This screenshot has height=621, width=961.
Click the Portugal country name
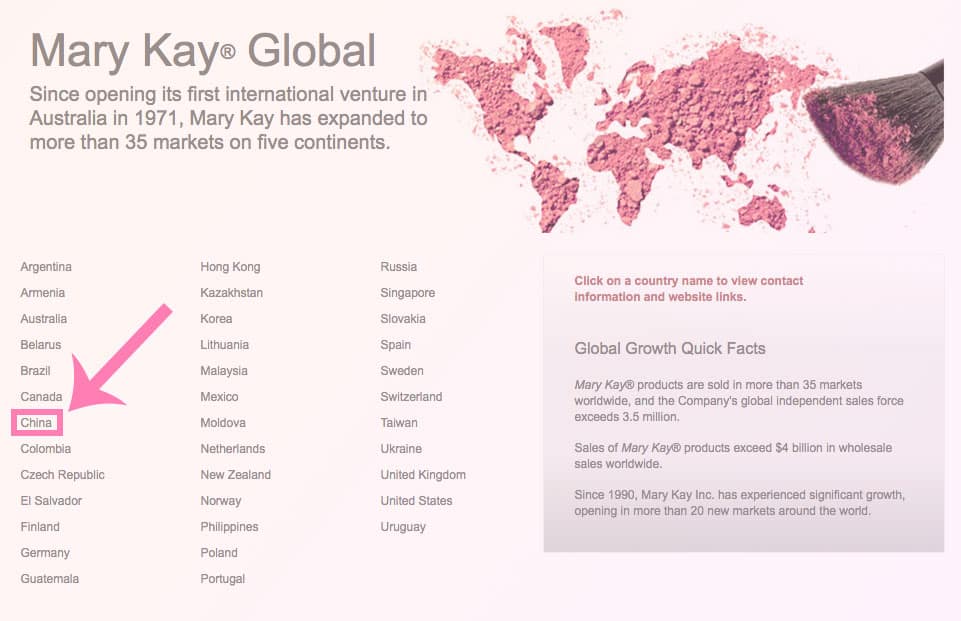click(x=222, y=579)
